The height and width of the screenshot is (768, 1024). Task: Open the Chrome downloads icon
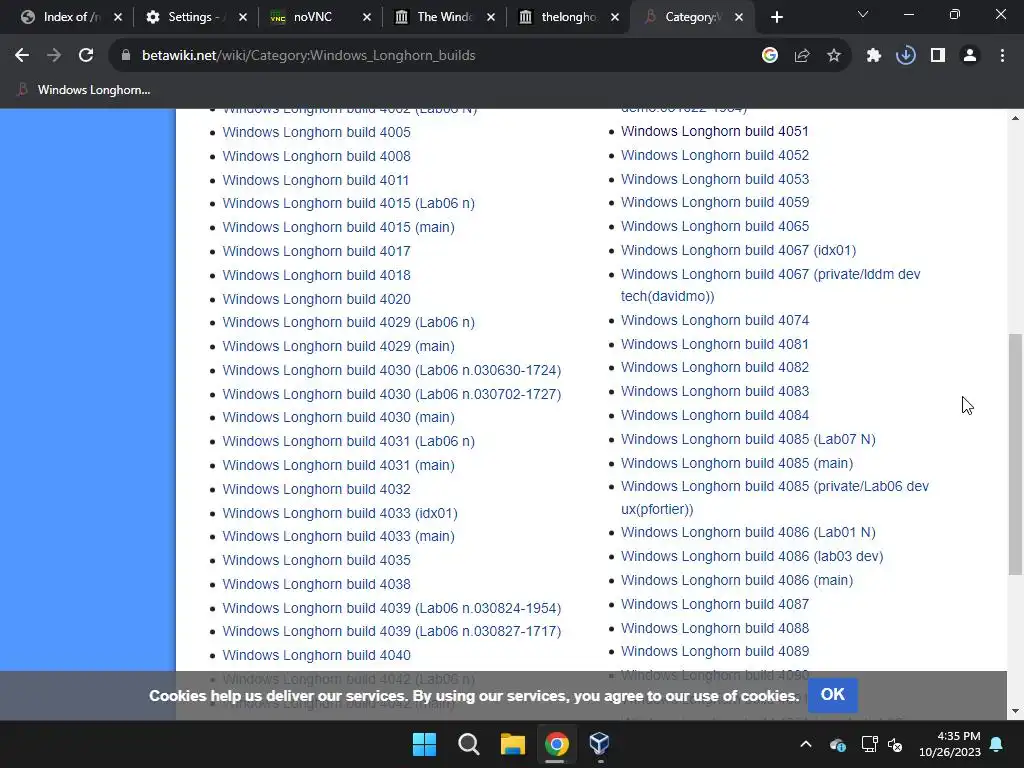906,56
